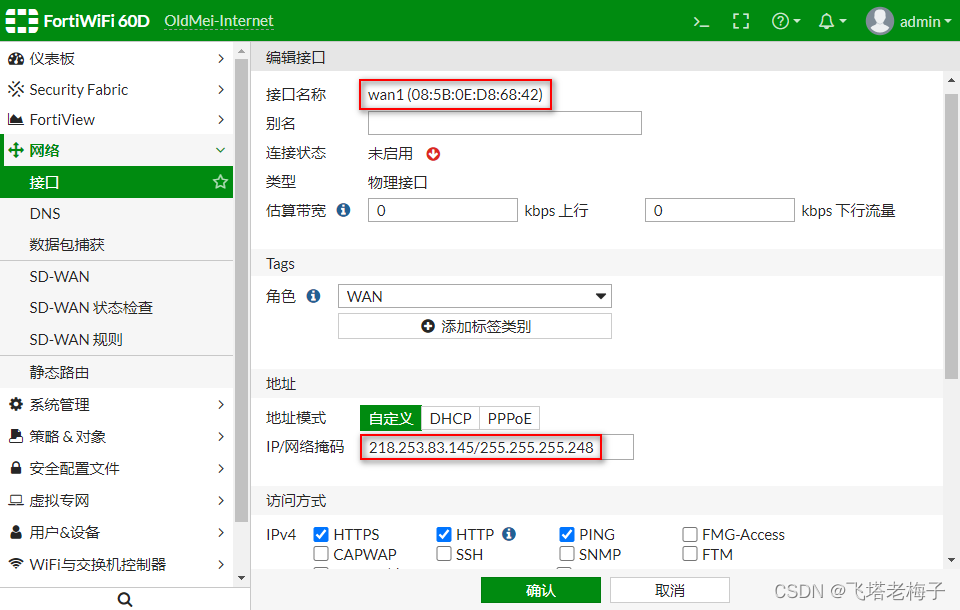Uncheck the HTTPS access checkbox
The width and height of the screenshot is (960, 610).
(x=321, y=535)
